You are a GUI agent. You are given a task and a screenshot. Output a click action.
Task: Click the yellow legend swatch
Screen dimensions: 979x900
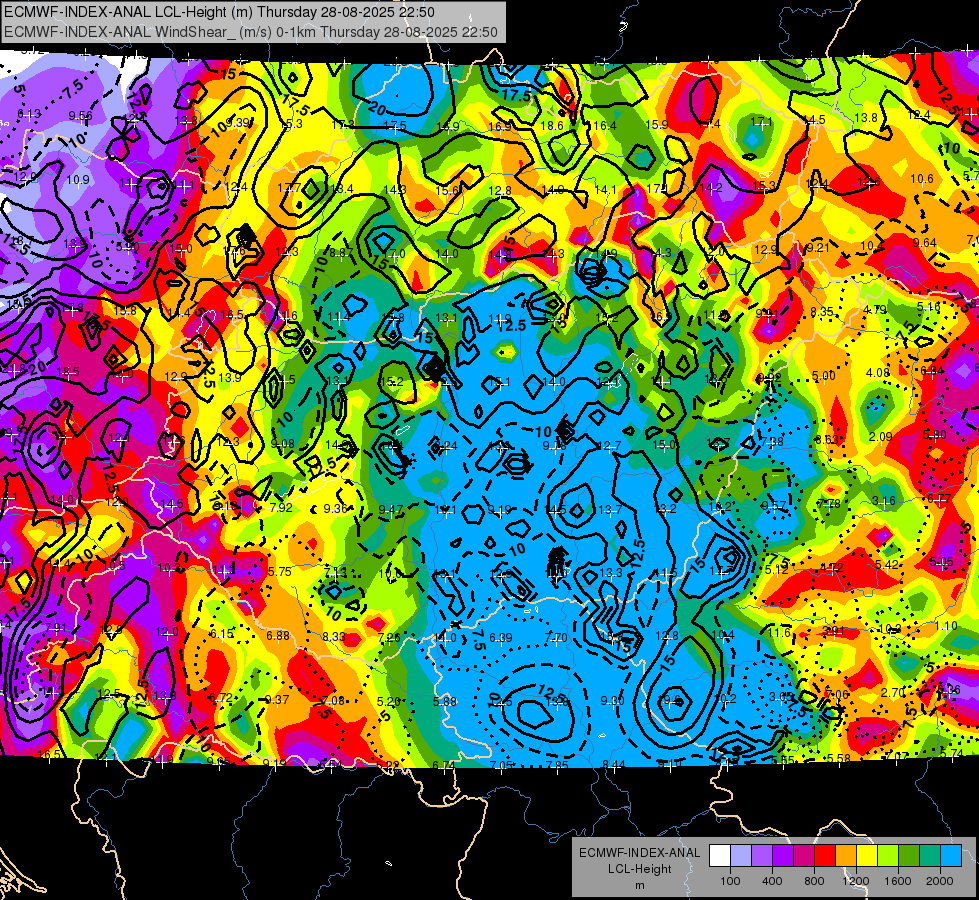pos(867,856)
